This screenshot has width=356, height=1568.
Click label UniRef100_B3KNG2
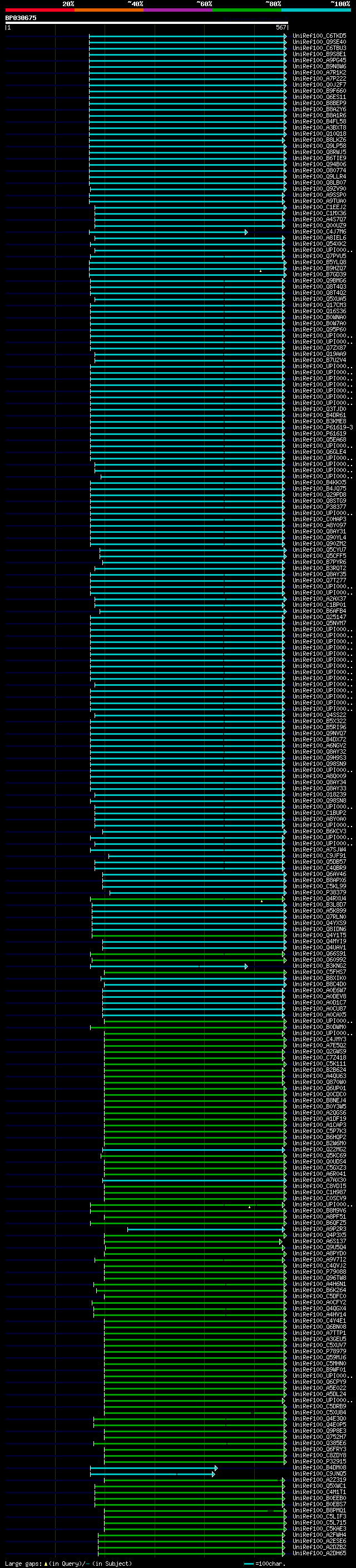[319, 966]
